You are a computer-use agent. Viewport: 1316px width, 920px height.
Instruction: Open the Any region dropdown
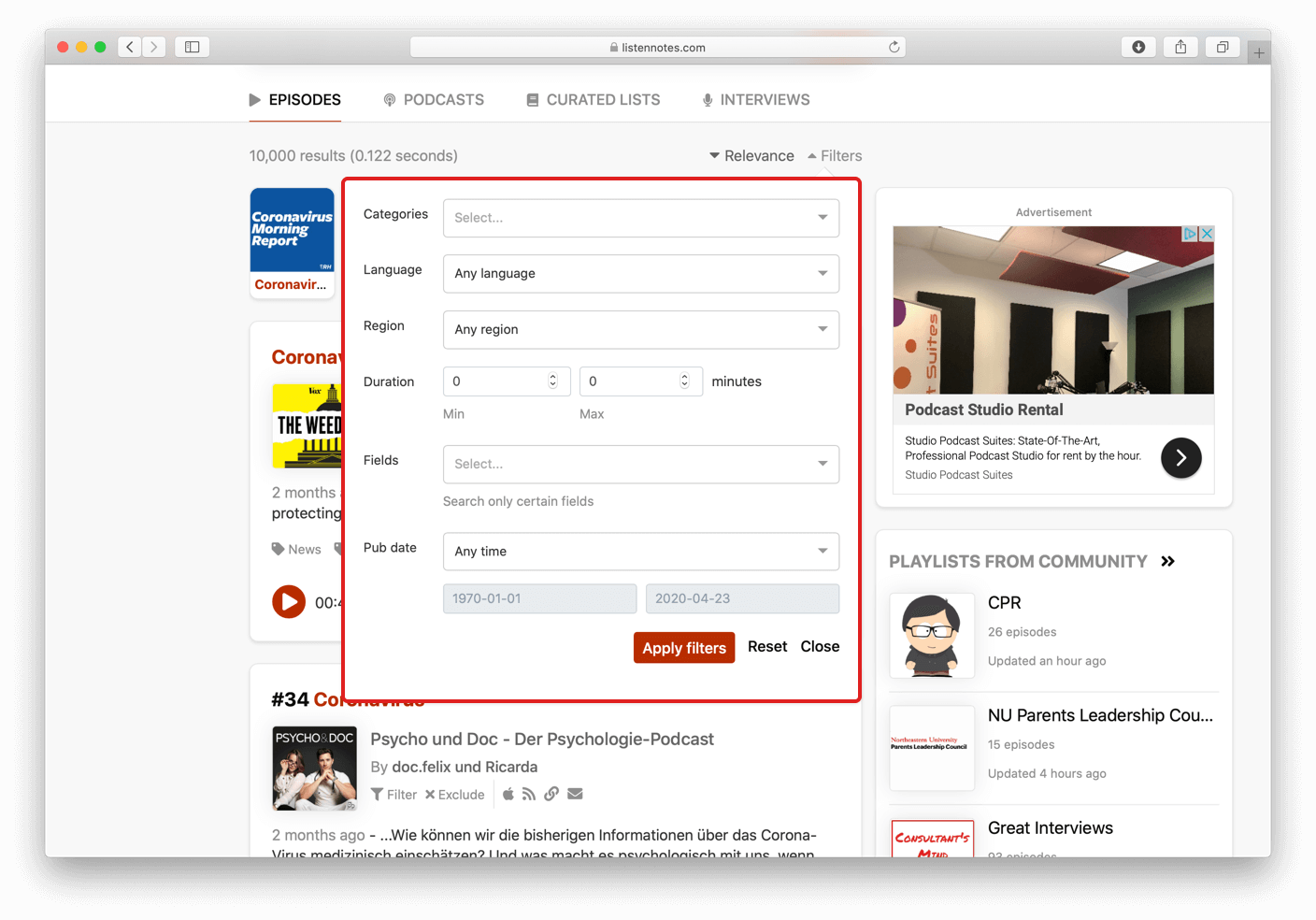click(x=640, y=329)
